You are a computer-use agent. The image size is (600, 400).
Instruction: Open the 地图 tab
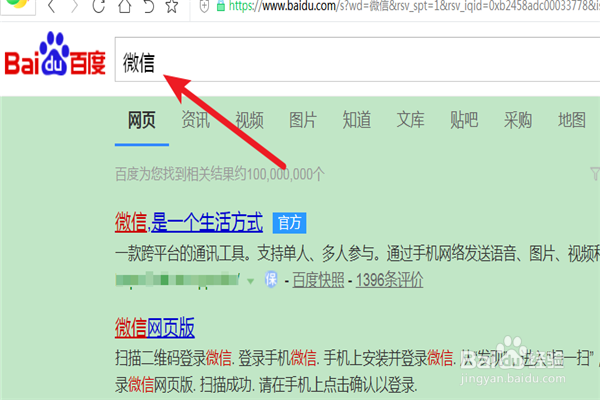572,120
